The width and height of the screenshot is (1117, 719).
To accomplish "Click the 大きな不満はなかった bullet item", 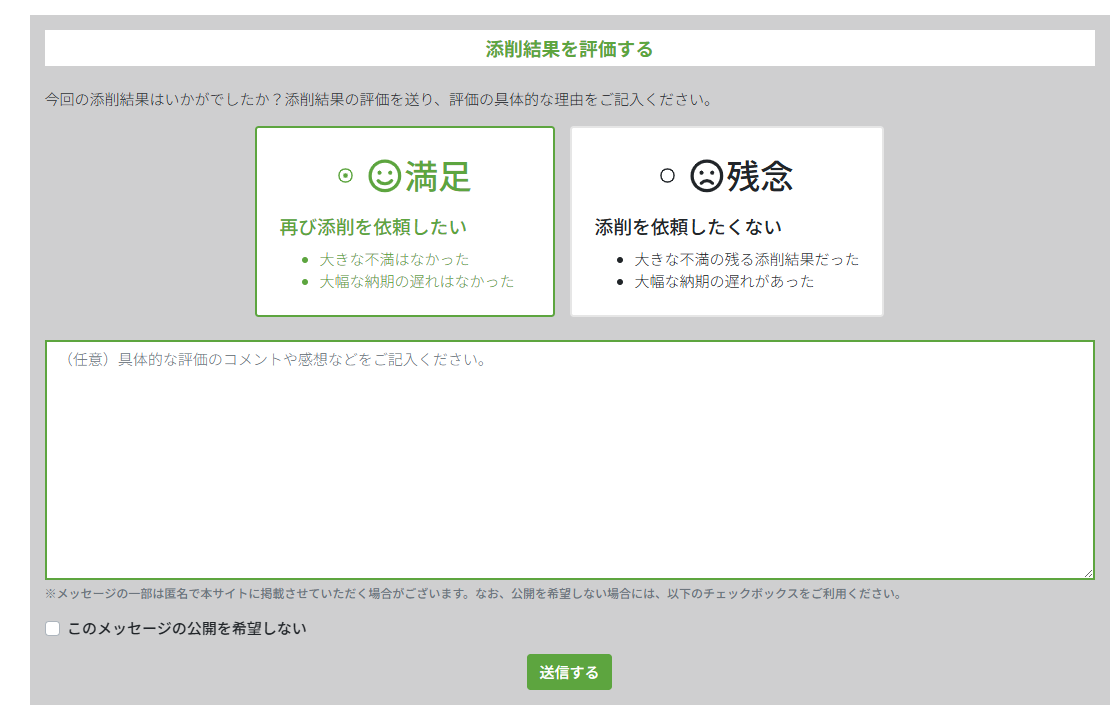I will click(x=394, y=259).
